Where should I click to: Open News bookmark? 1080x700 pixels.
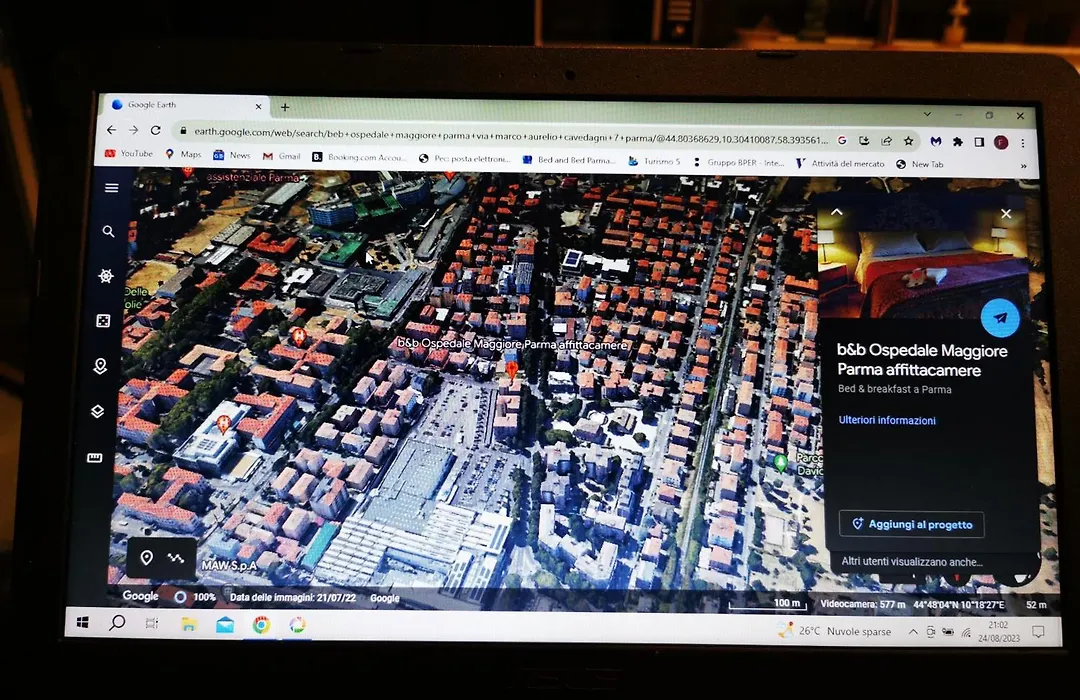[x=231, y=155]
